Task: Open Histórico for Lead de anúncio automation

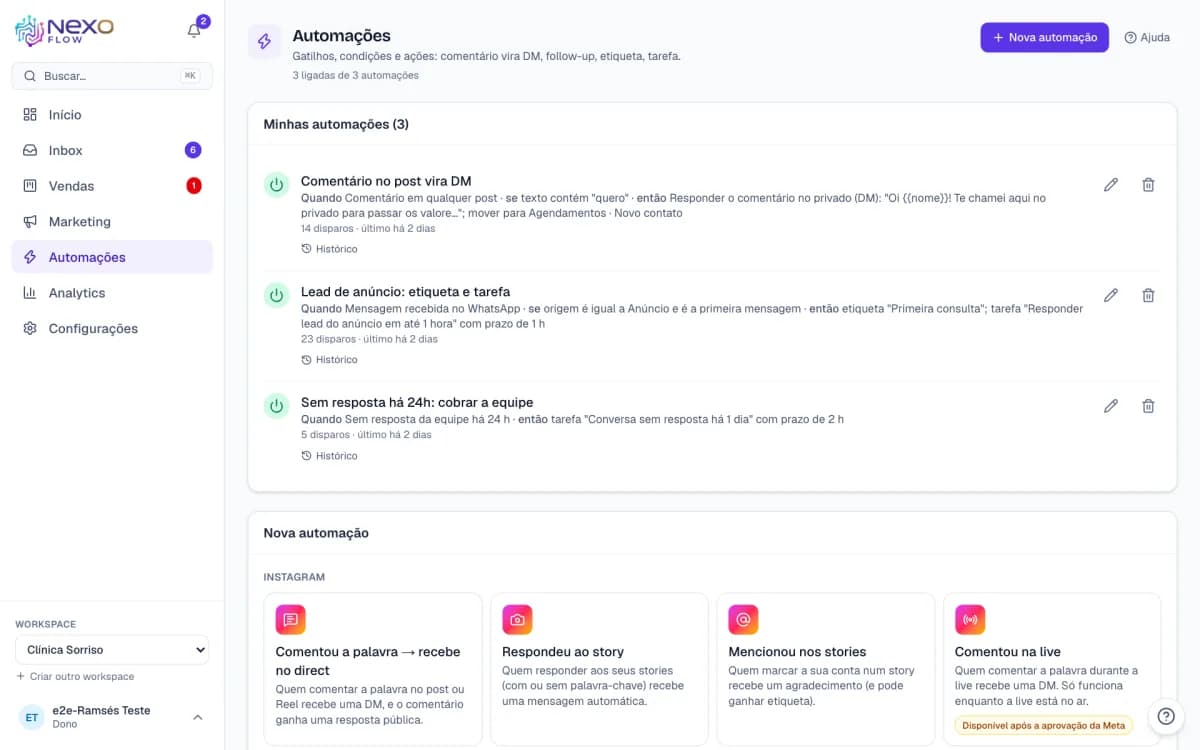Action: point(329,360)
